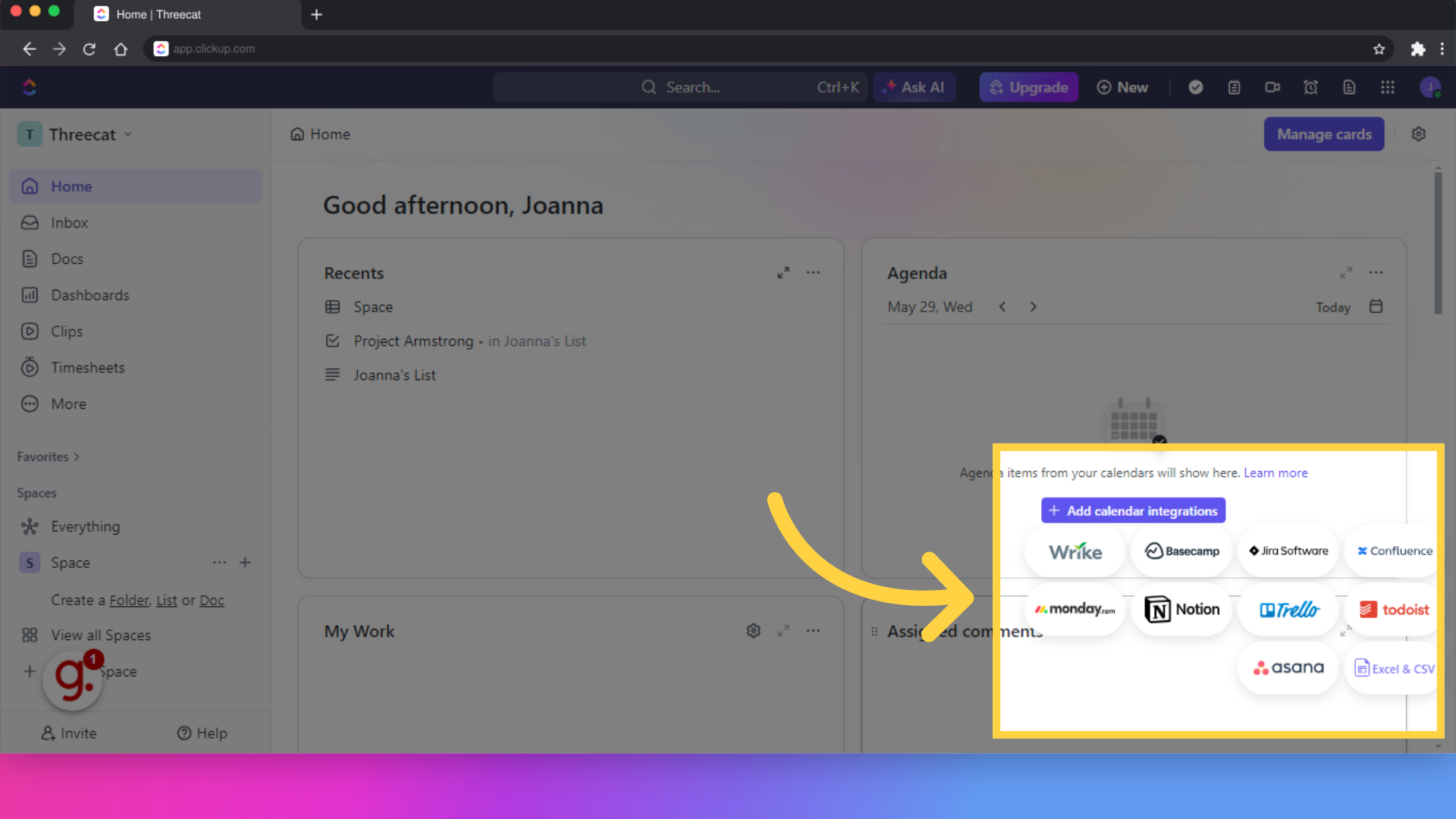
Task: Select Trello calendar integration
Action: click(1289, 609)
